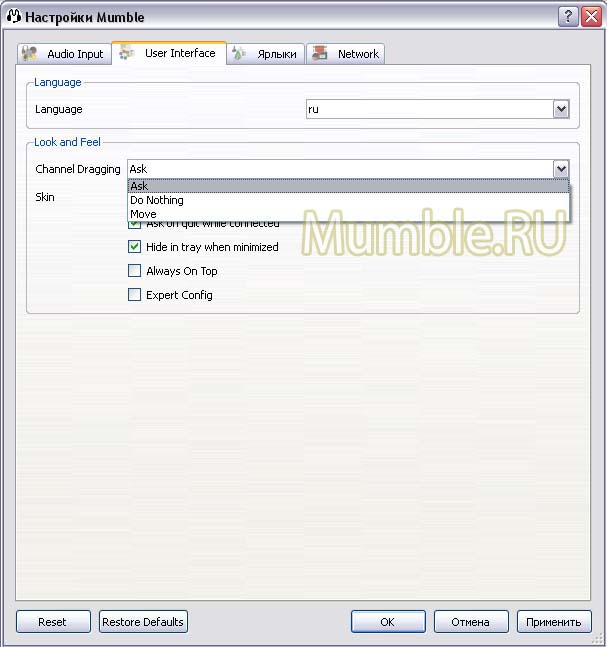Enable the Expert Config checkbox
Screen dimensions: 607x647
(135, 295)
